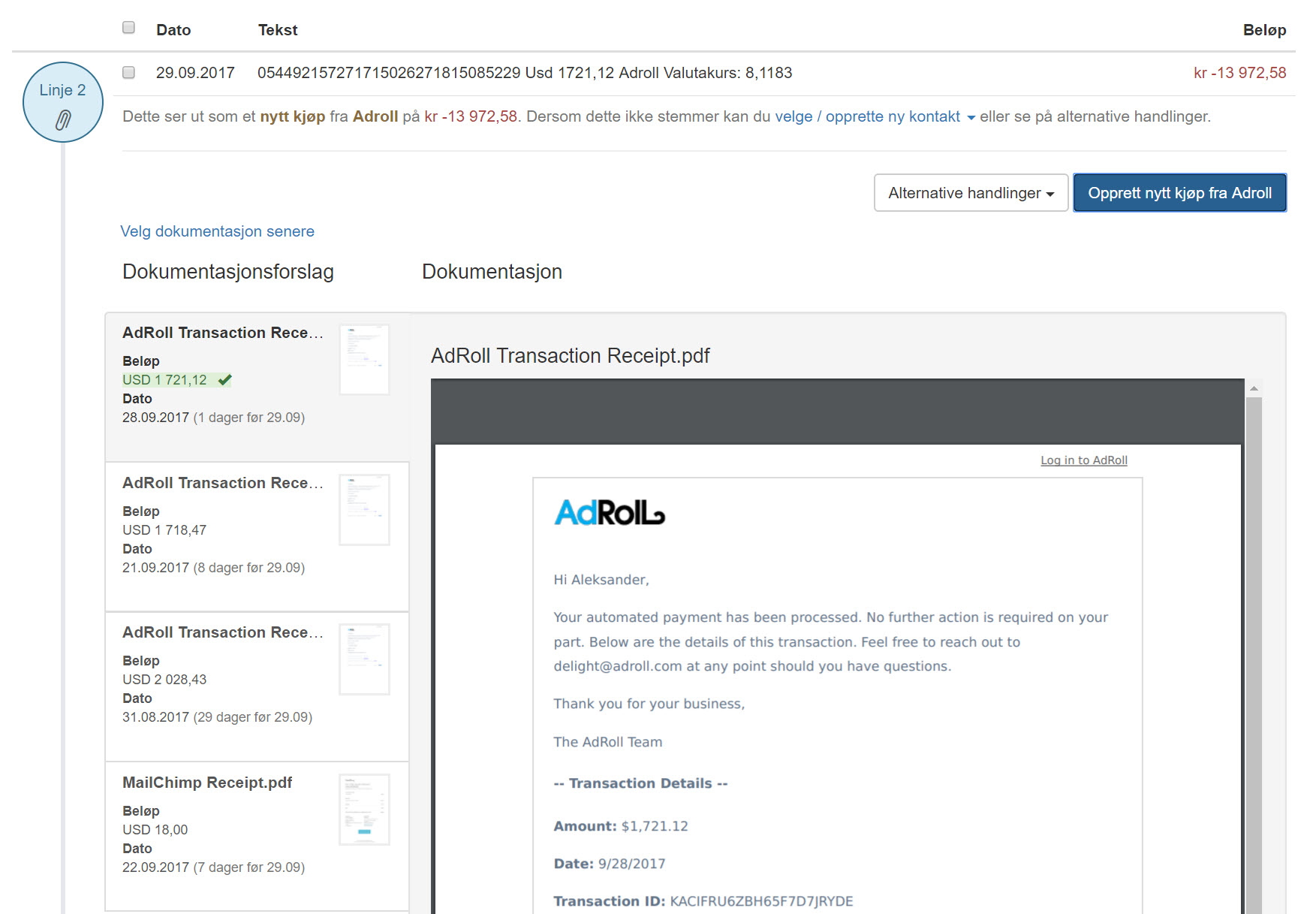Viewport: 1316px width, 914px height.
Task: Click the Transaction ID KACIFRU6ZBH65F7D7JRYDE
Action: pyautogui.click(x=703, y=901)
